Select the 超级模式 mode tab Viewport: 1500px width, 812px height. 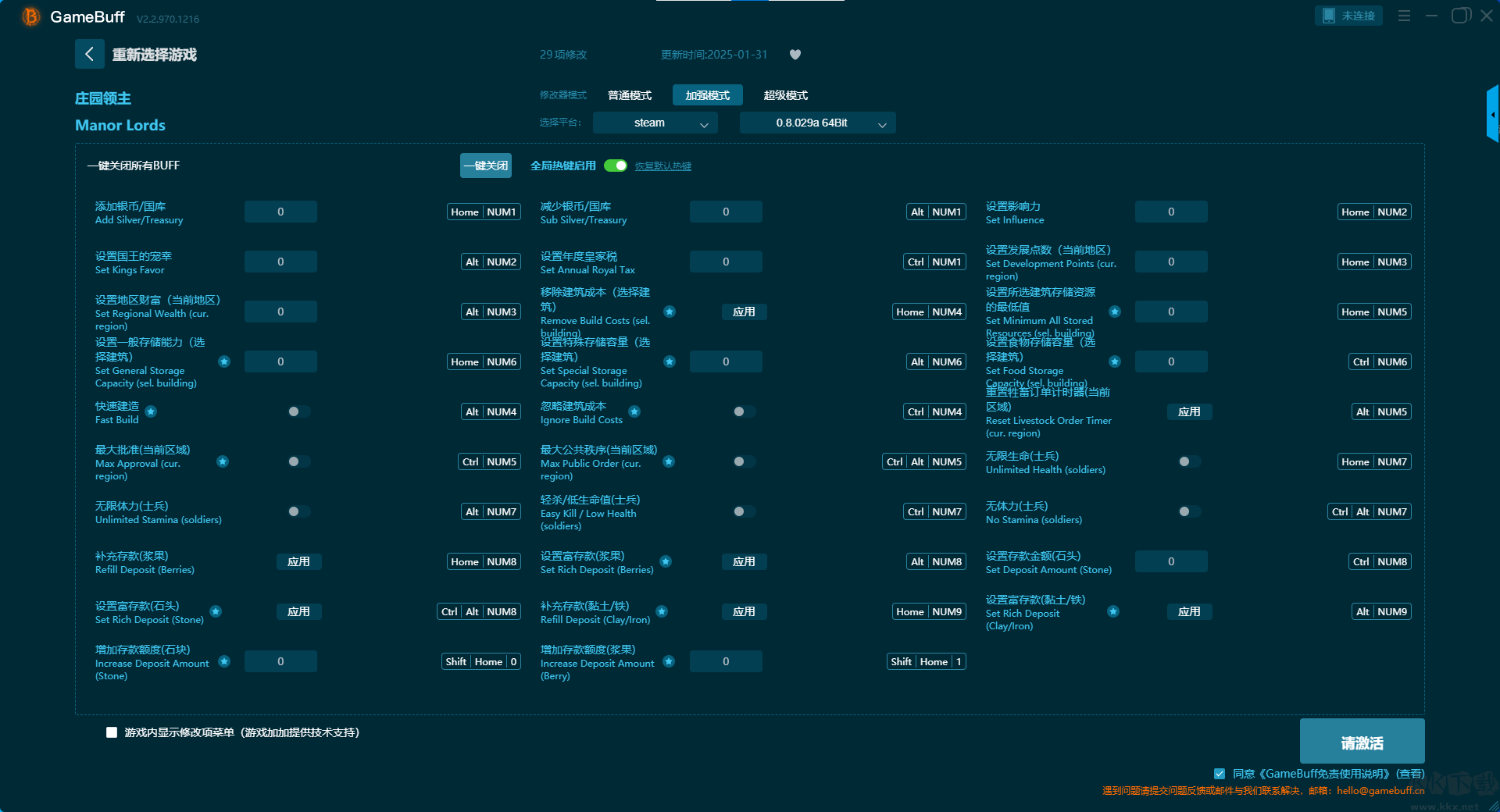pyautogui.click(x=786, y=95)
